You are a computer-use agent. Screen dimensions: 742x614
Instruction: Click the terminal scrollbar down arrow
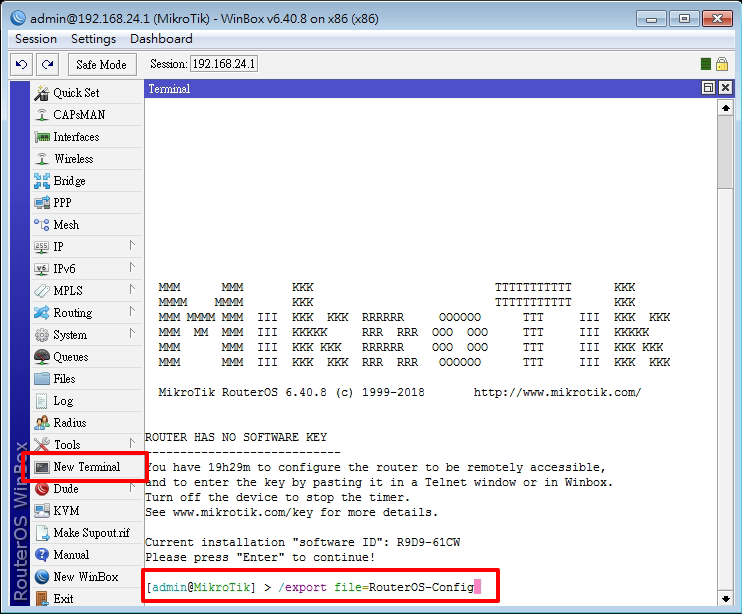[x=725, y=599]
